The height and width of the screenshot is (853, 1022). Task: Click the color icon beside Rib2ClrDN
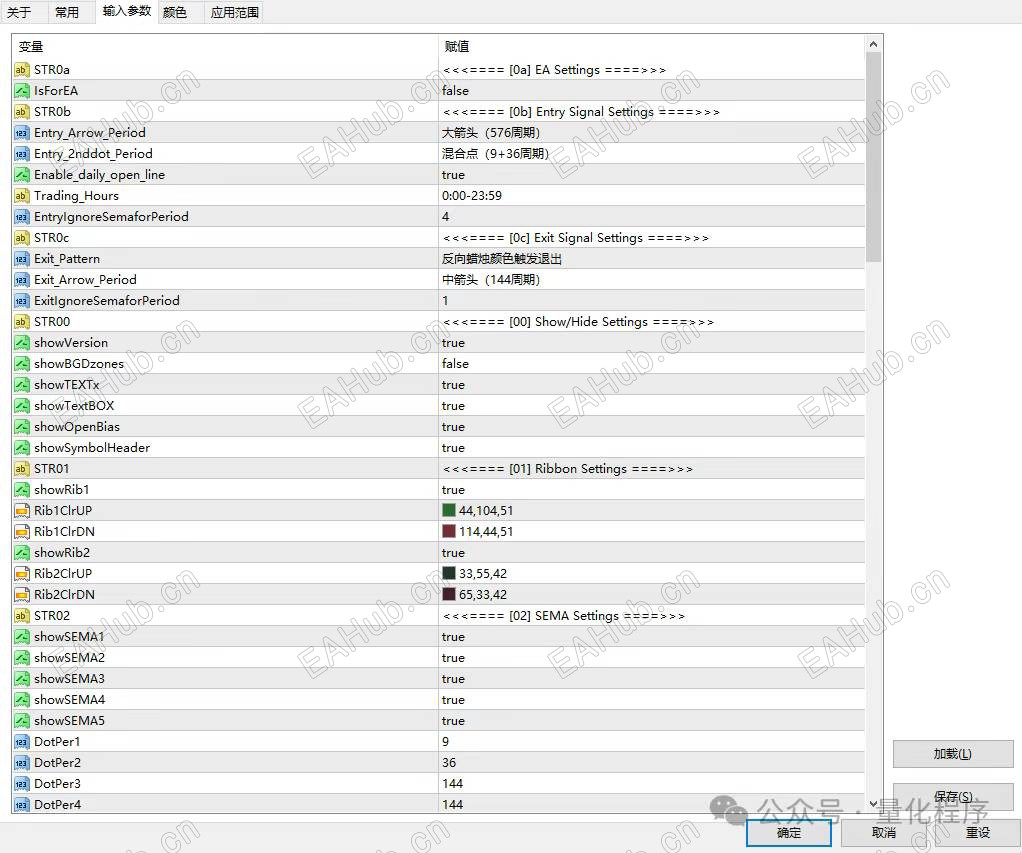(x=22, y=594)
